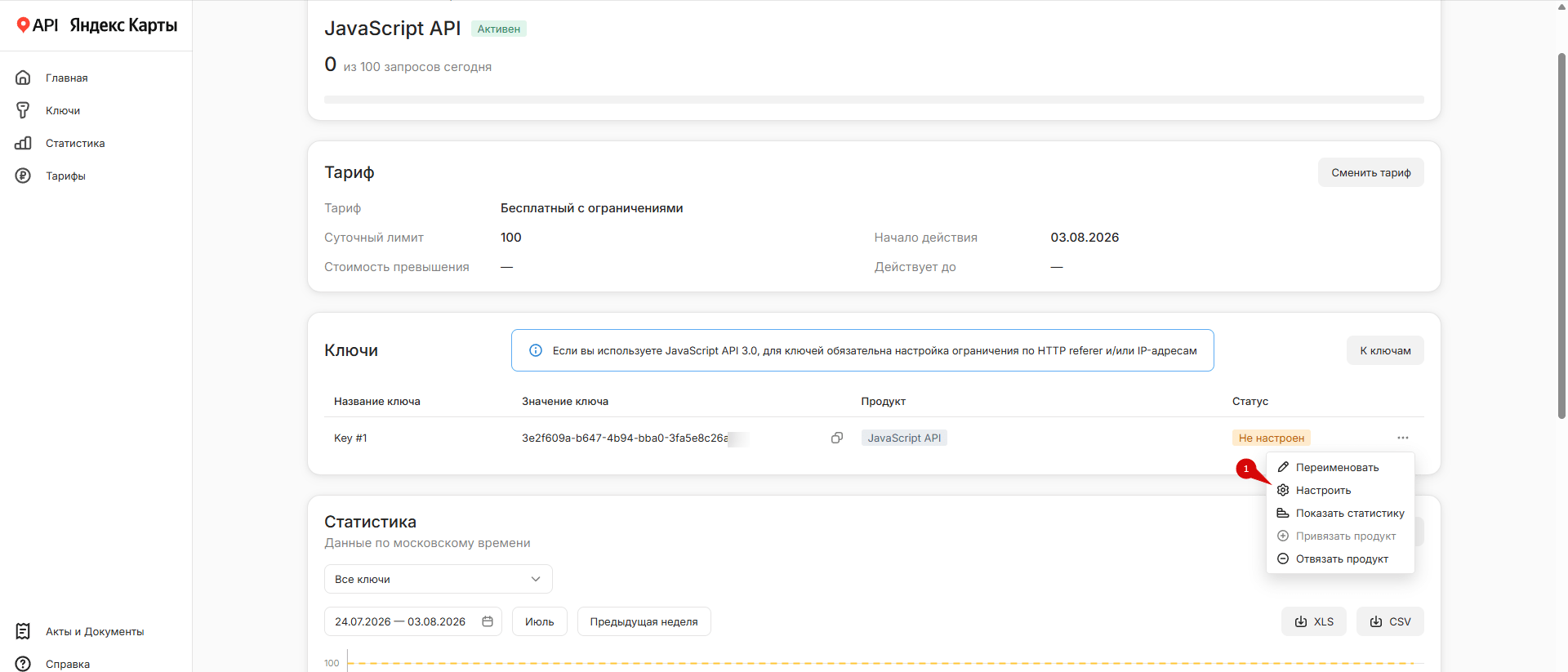This screenshot has height=672, width=1568.
Task: Open three-dots menu for Key #1
Action: (1403, 438)
